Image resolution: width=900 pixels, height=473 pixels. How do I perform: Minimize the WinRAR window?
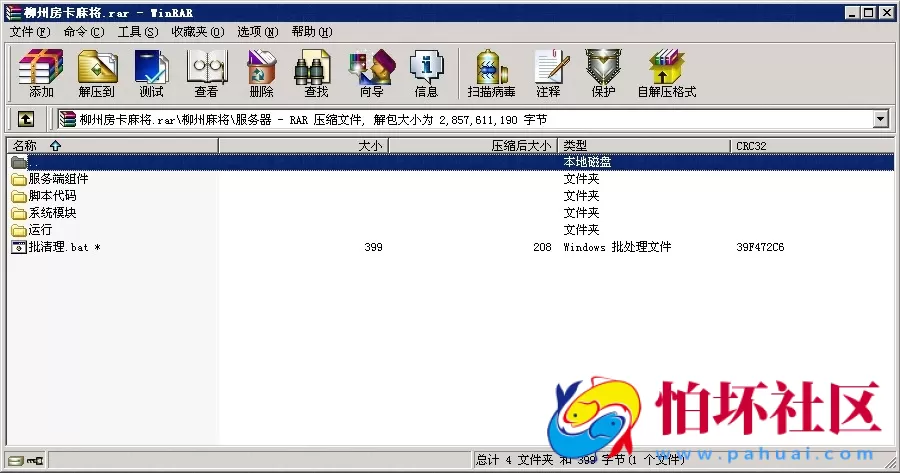(853, 12)
